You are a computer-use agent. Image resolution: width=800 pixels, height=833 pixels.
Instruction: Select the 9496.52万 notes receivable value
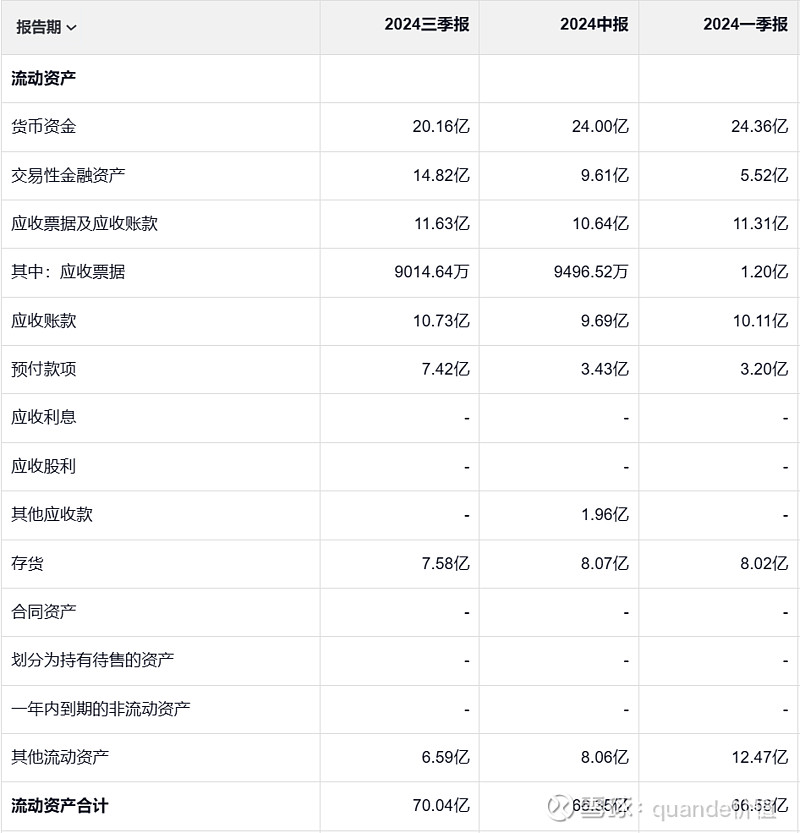point(591,272)
